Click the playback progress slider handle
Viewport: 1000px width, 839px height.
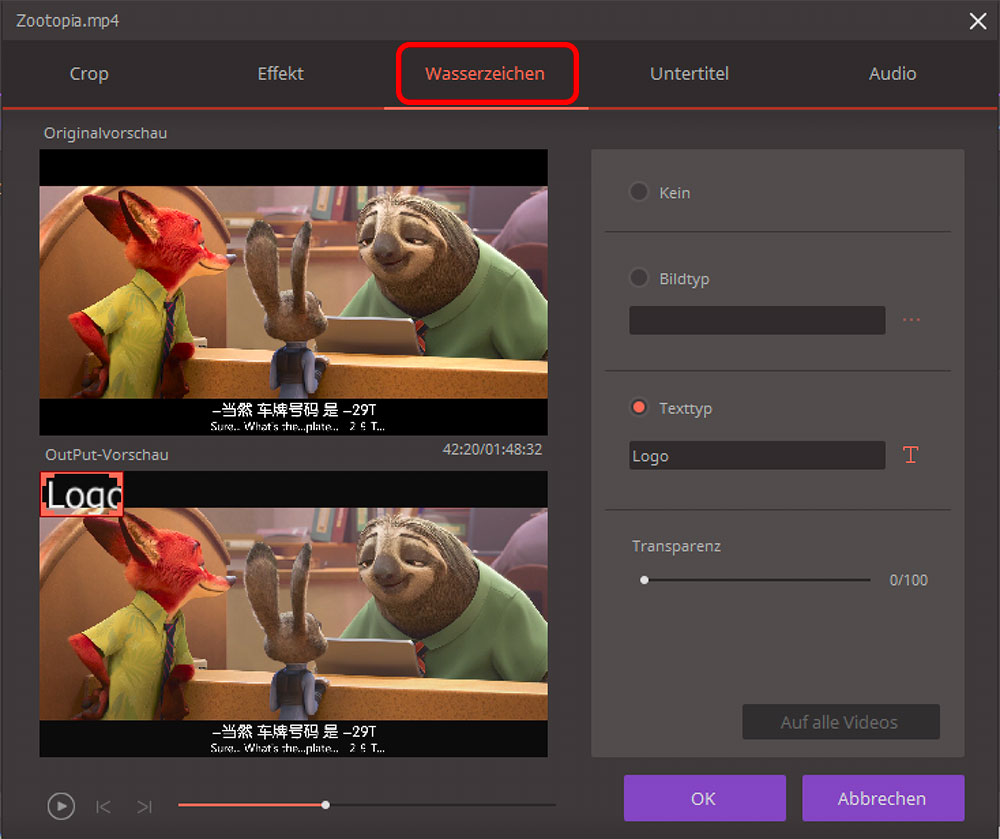point(326,805)
